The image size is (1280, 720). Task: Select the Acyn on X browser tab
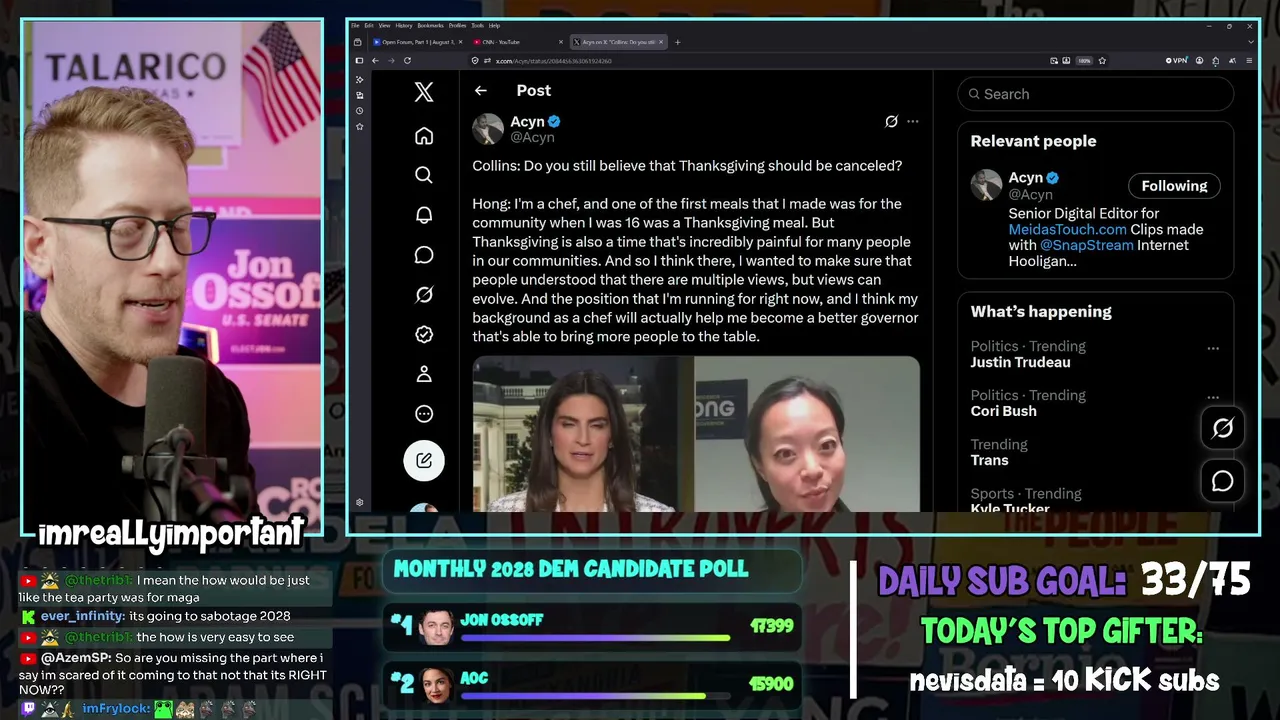tap(617, 42)
